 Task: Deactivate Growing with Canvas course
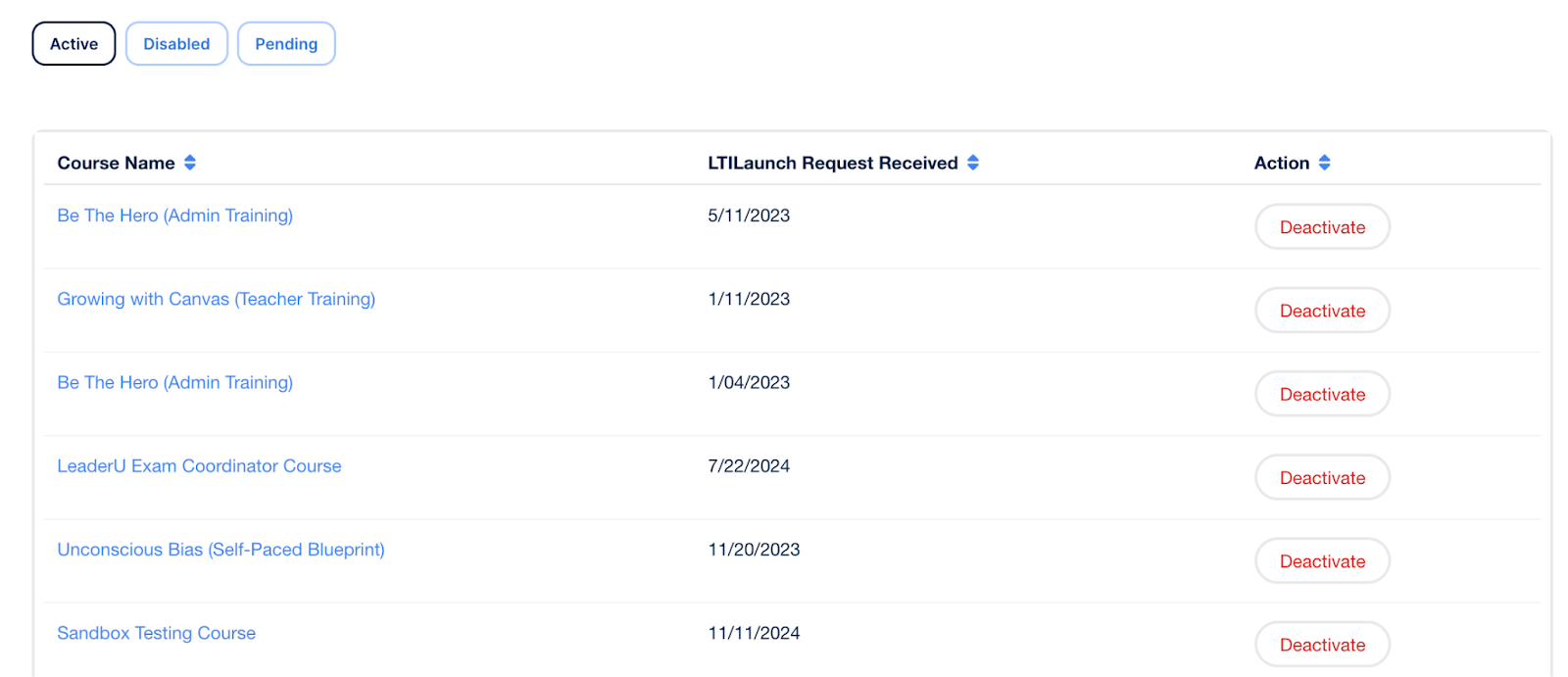(1322, 311)
